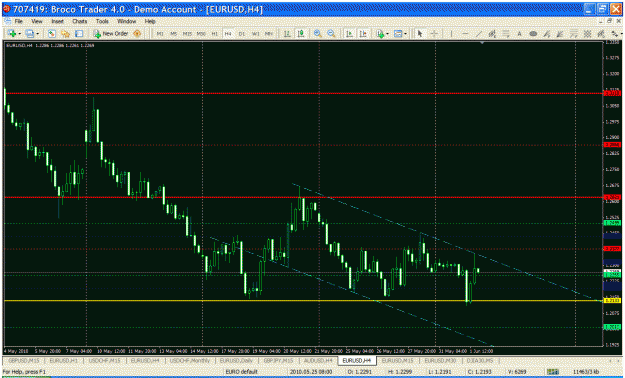
Task: Click the Zoom In magnifier icon
Action: point(318,34)
